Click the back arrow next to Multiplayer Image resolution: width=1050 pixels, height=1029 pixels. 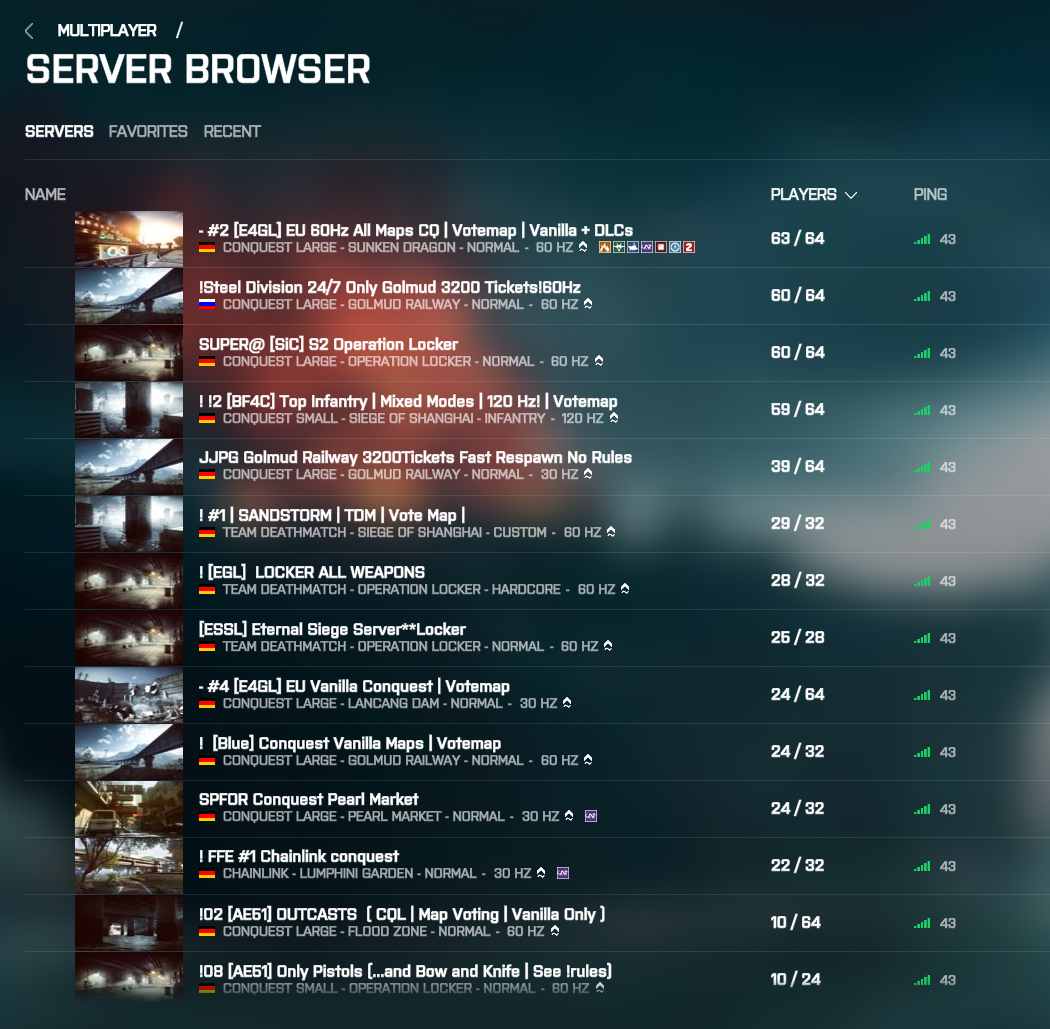(29, 31)
